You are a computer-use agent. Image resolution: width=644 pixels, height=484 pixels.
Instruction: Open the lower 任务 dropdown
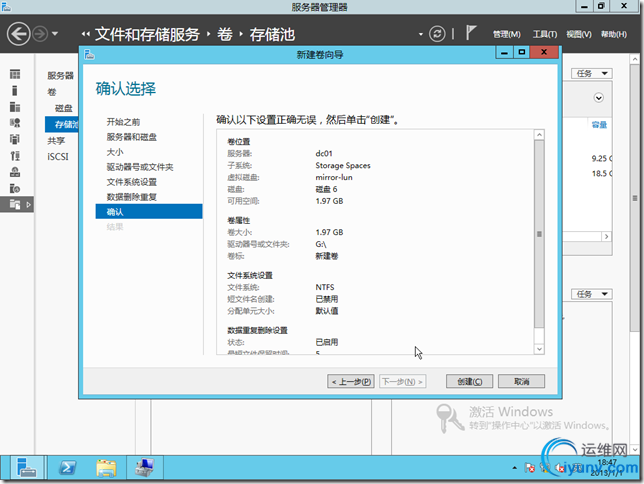591,294
